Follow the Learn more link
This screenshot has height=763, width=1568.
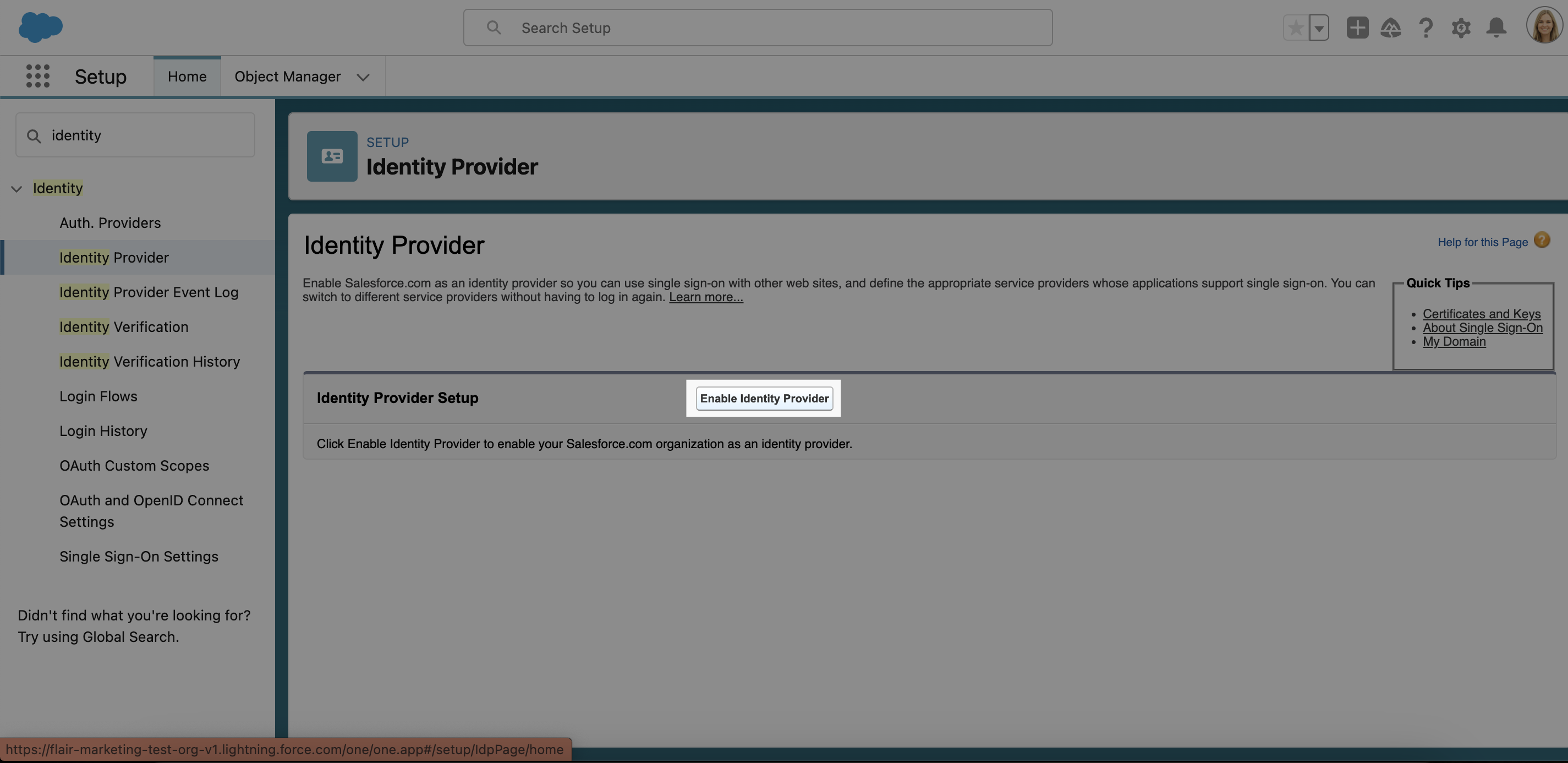pos(705,297)
